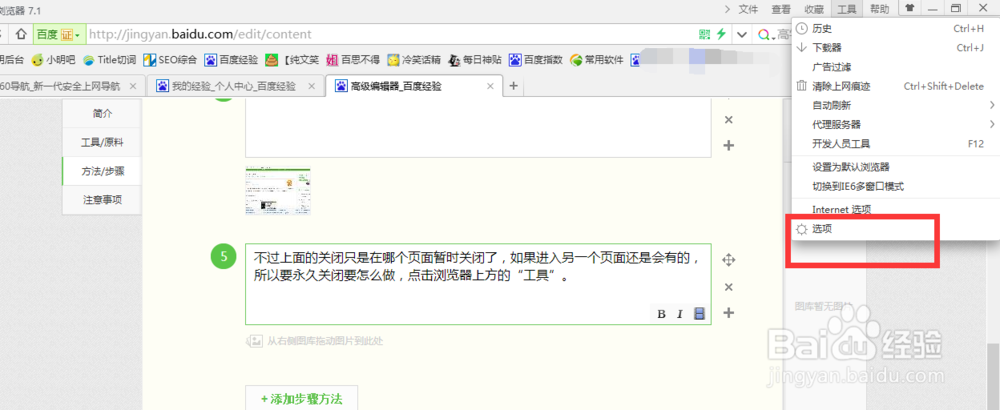Expand the address bar history dropdown arrow
The image size is (1000, 410).
click(x=742, y=34)
